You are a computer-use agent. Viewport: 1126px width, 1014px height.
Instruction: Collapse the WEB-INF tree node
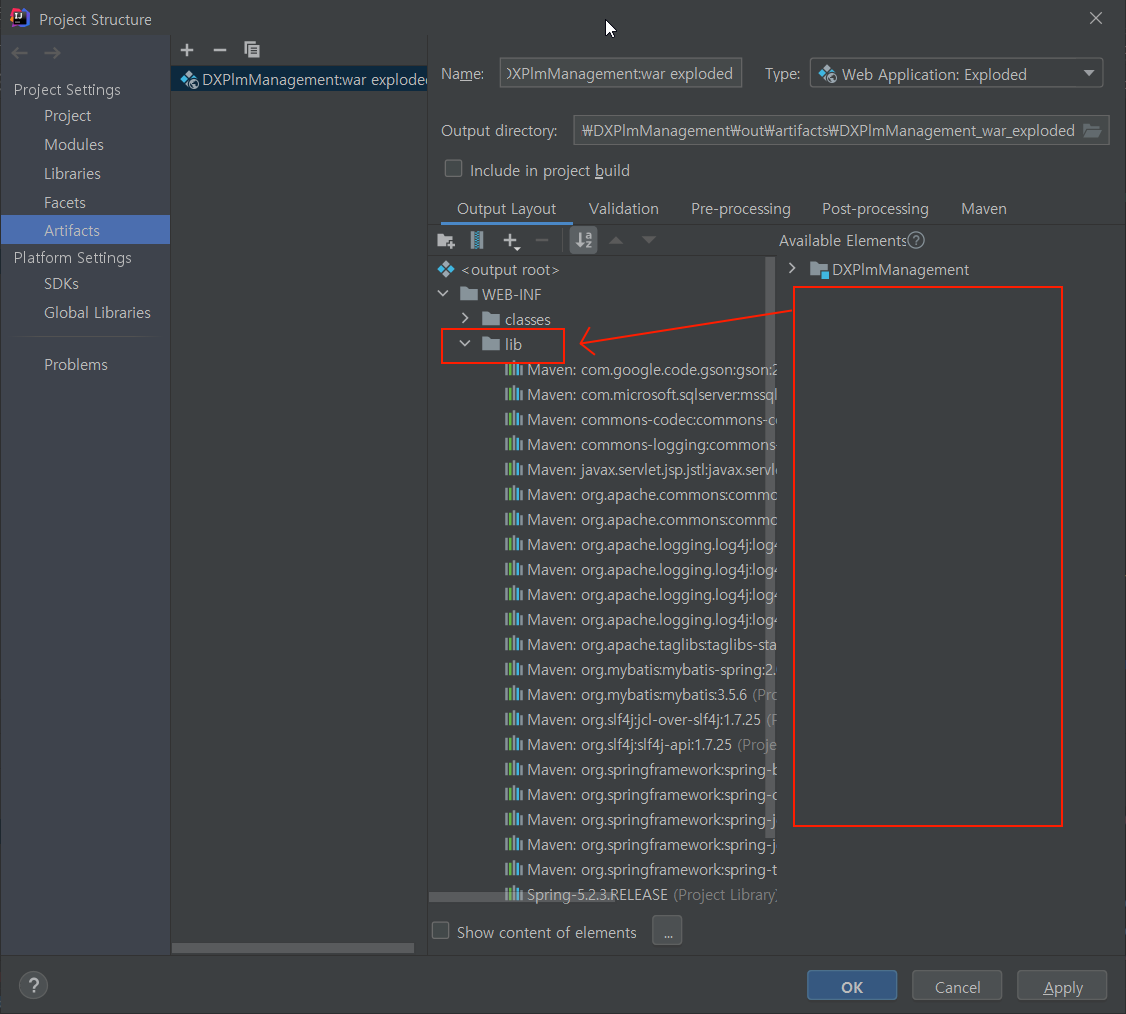coord(443,294)
